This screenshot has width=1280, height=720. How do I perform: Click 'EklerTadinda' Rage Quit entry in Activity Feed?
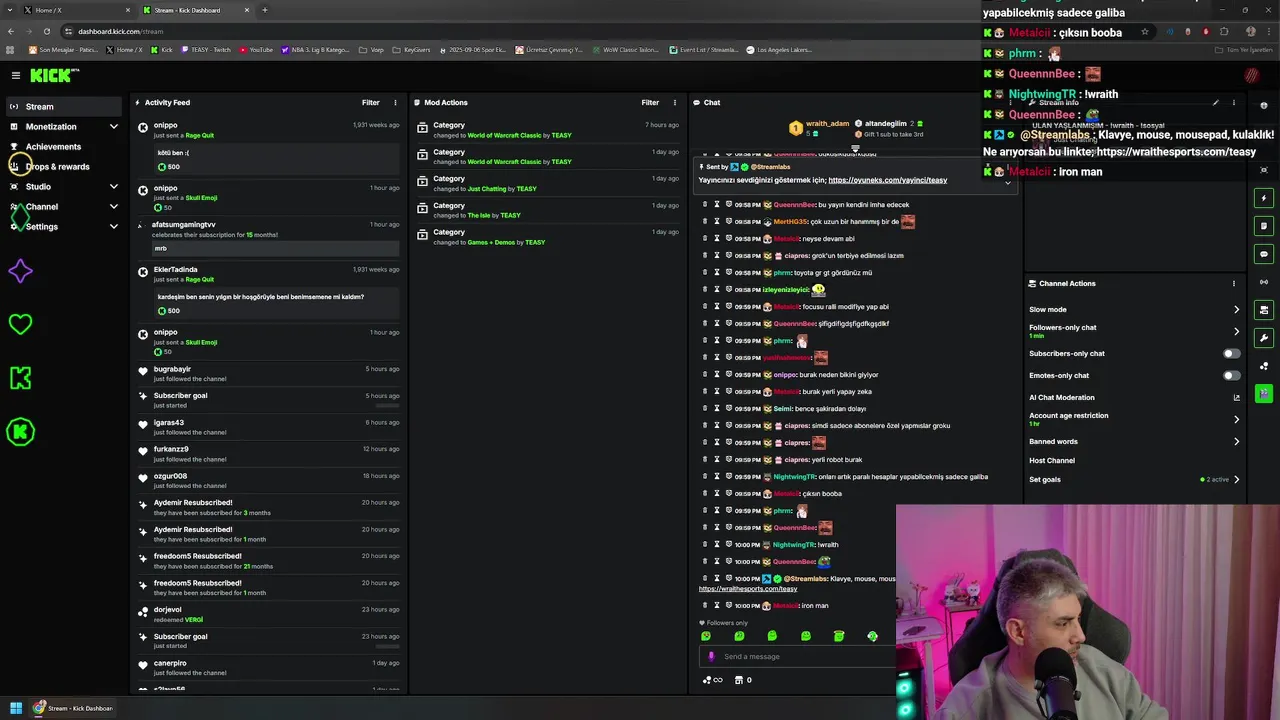[269, 289]
